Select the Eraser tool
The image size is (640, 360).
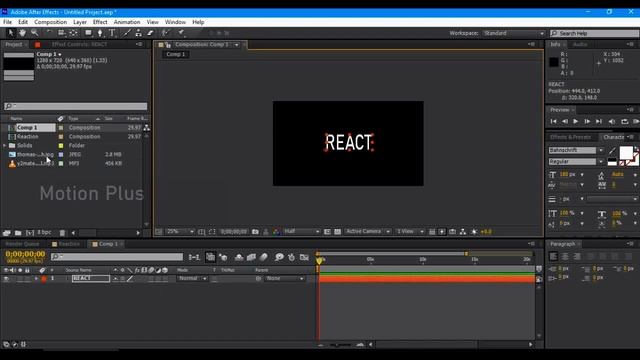click(150, 33)
